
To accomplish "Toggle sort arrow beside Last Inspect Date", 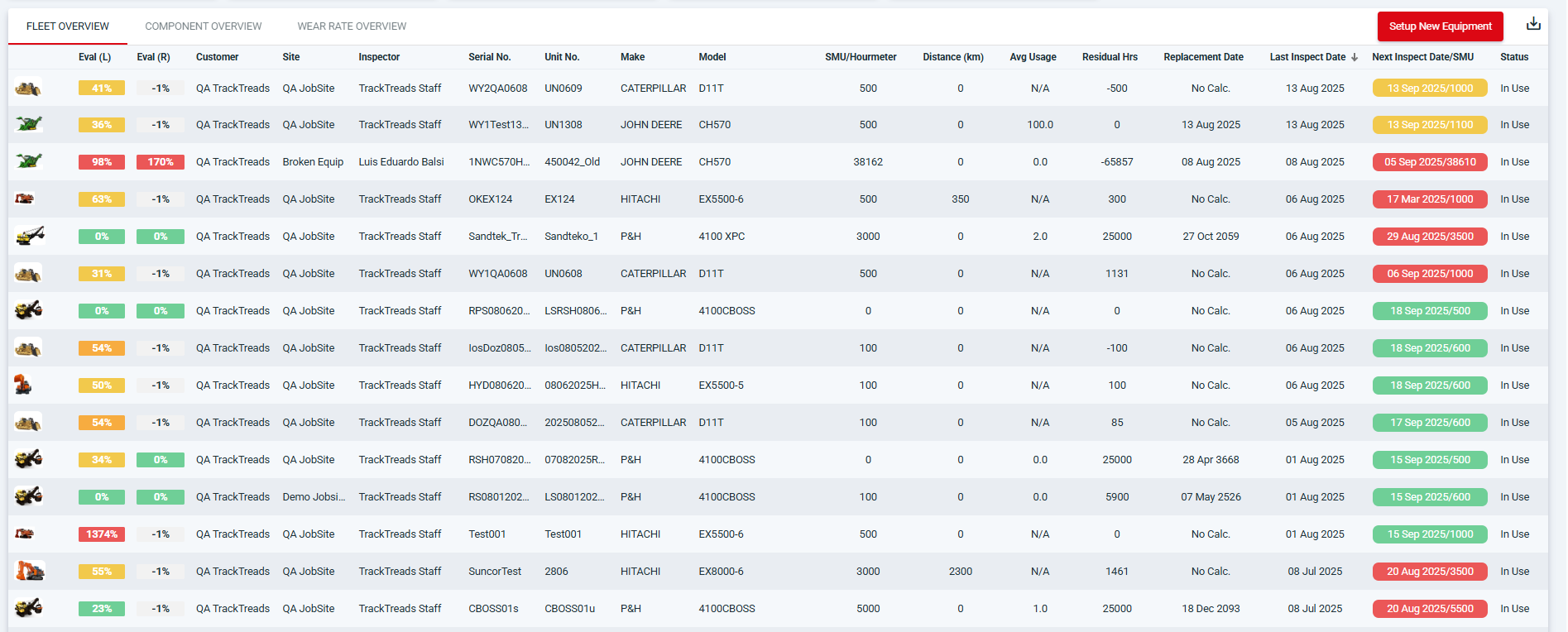I will 1355,57.
